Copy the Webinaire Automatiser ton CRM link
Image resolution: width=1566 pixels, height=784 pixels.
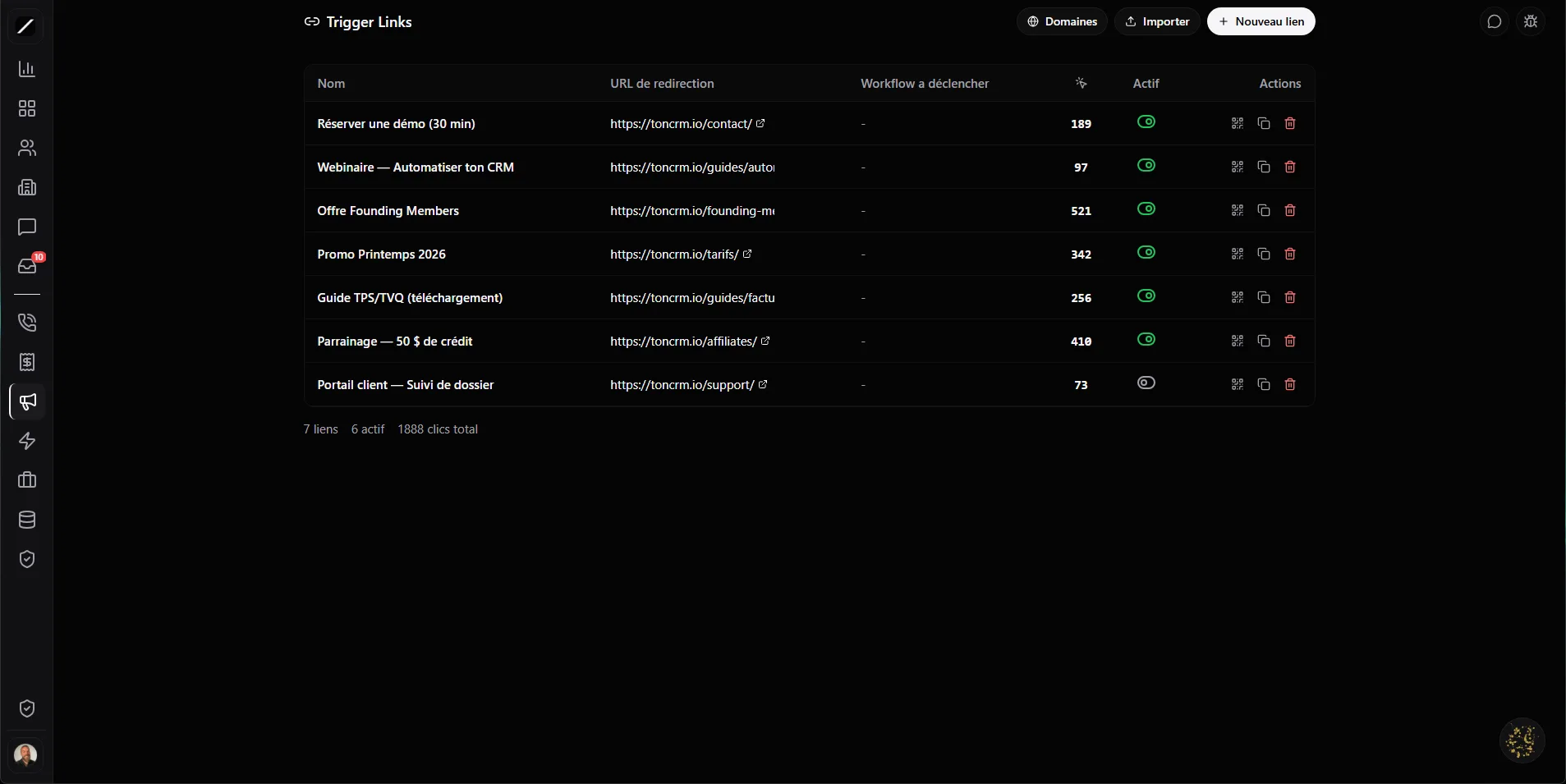click(x=1264, y=167)
